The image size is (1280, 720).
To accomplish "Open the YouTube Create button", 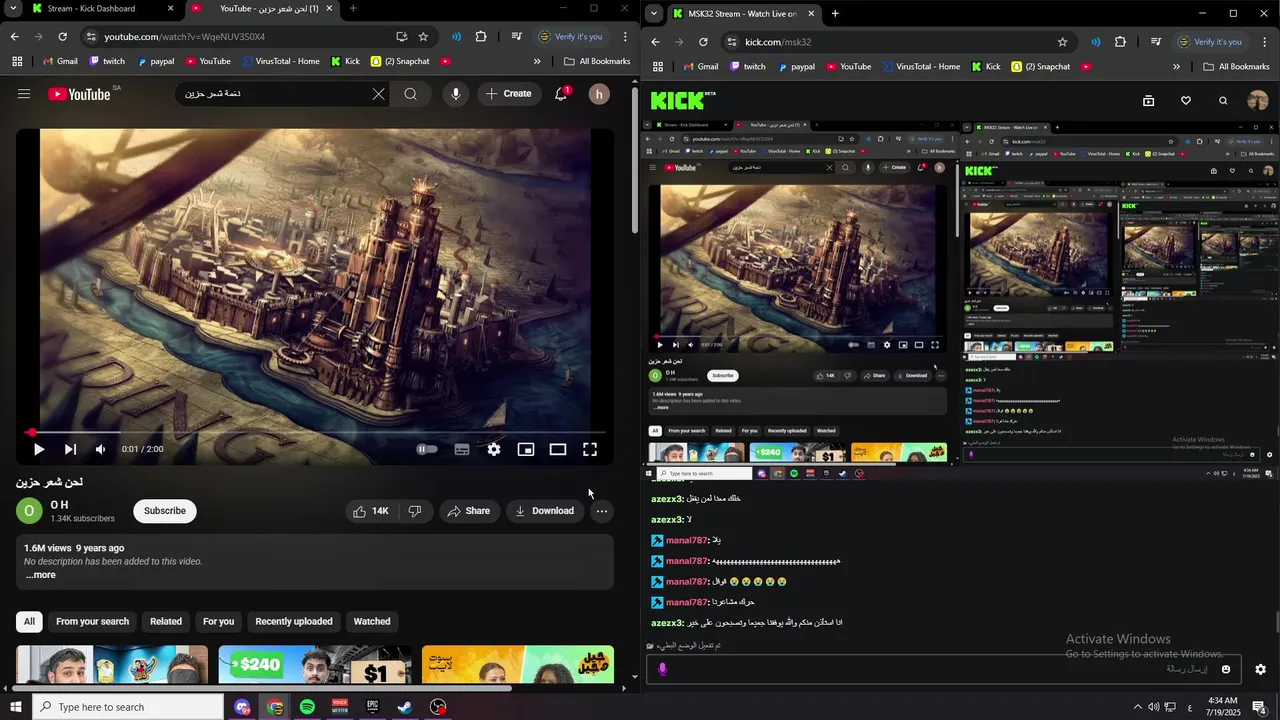I will tap(508, 94).
